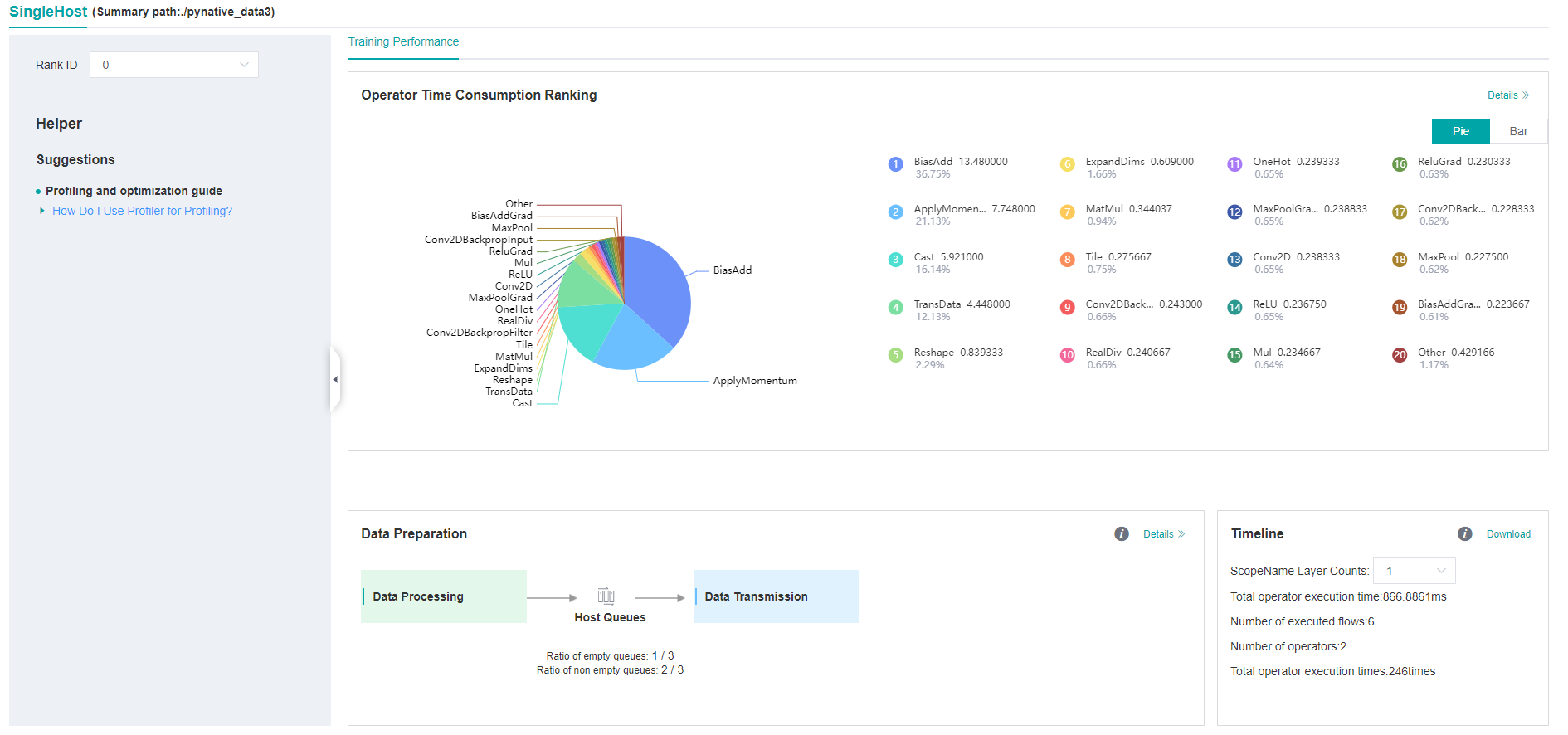Toggle Cast legend marker number 3
Screen dimensions: 1568x735
coord(895,260)
